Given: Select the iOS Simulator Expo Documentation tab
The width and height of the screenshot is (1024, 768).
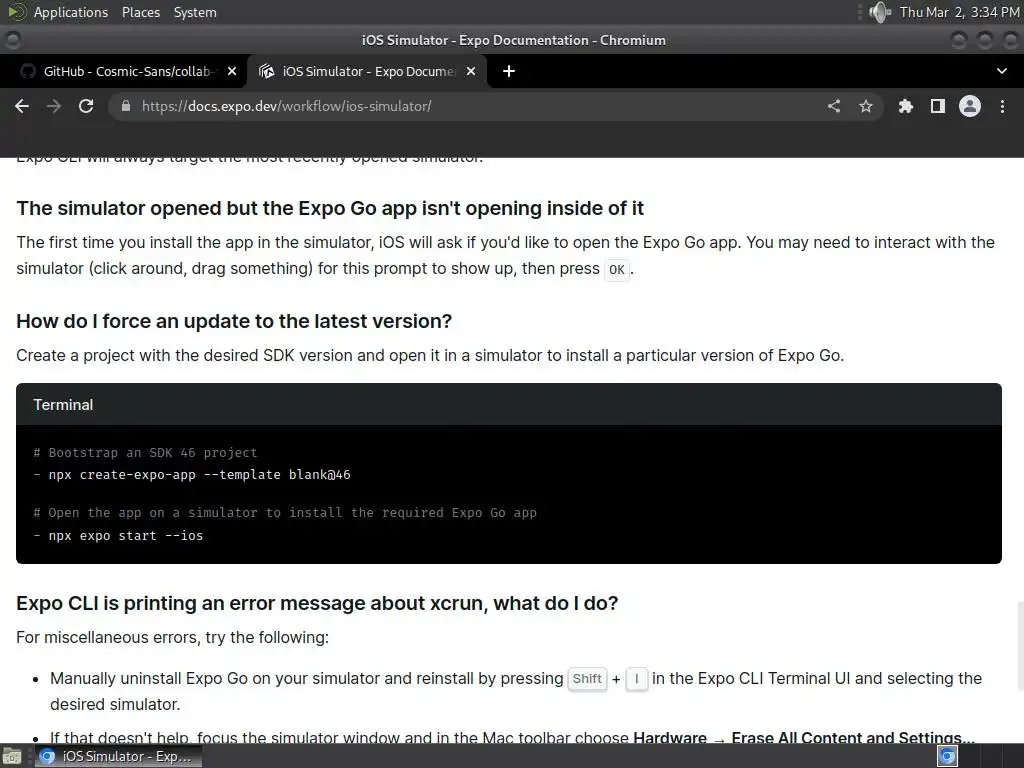Looking at the screenshot, I should coord(367,71).
